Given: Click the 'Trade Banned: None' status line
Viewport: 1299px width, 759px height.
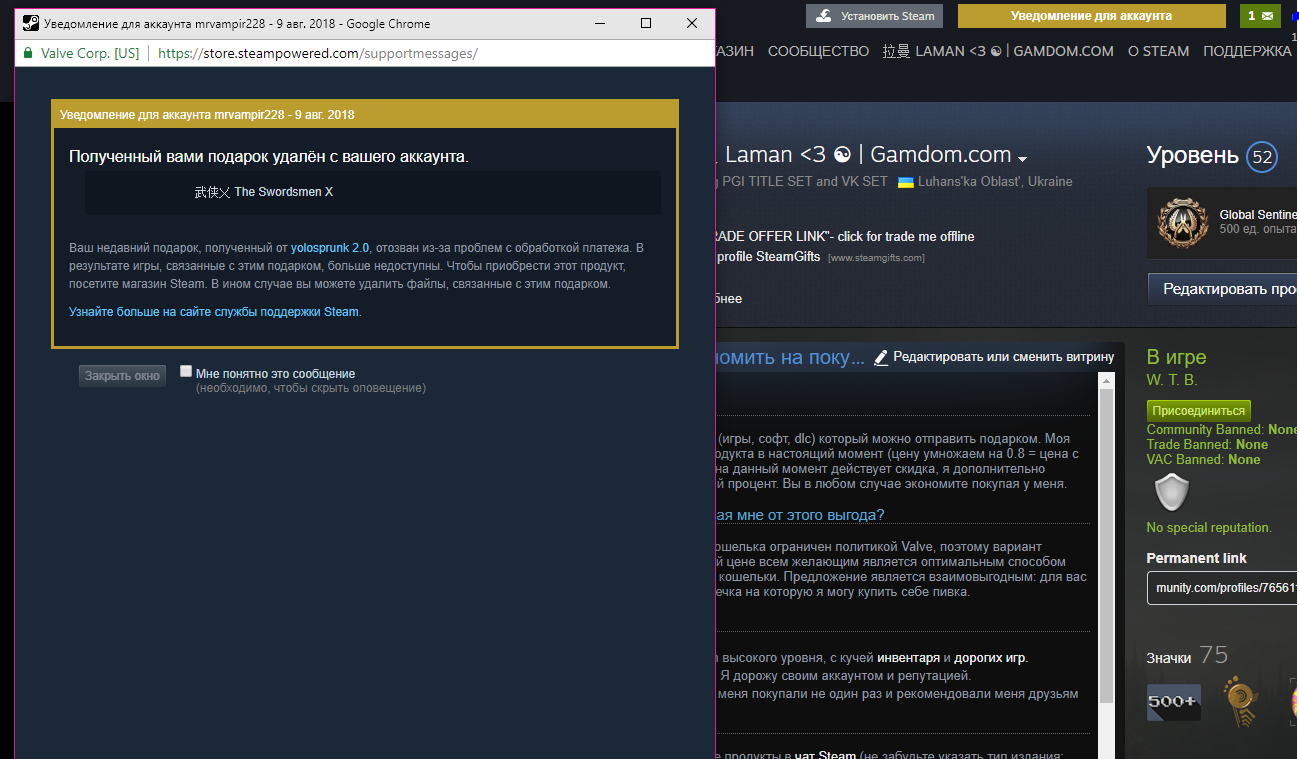Looking at the screenshot, I should point(1207,444).
